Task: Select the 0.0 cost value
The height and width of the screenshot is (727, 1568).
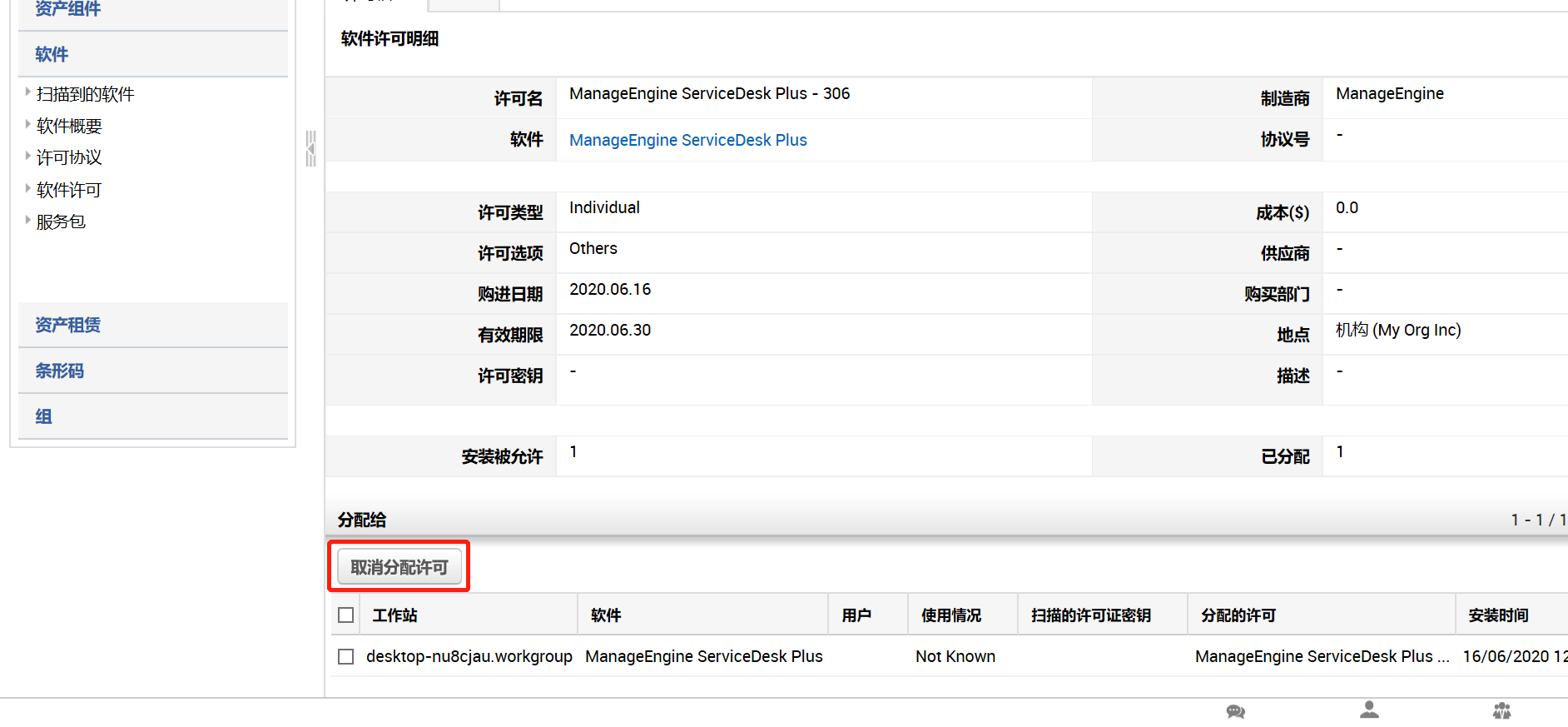Action: [1347, 207]
